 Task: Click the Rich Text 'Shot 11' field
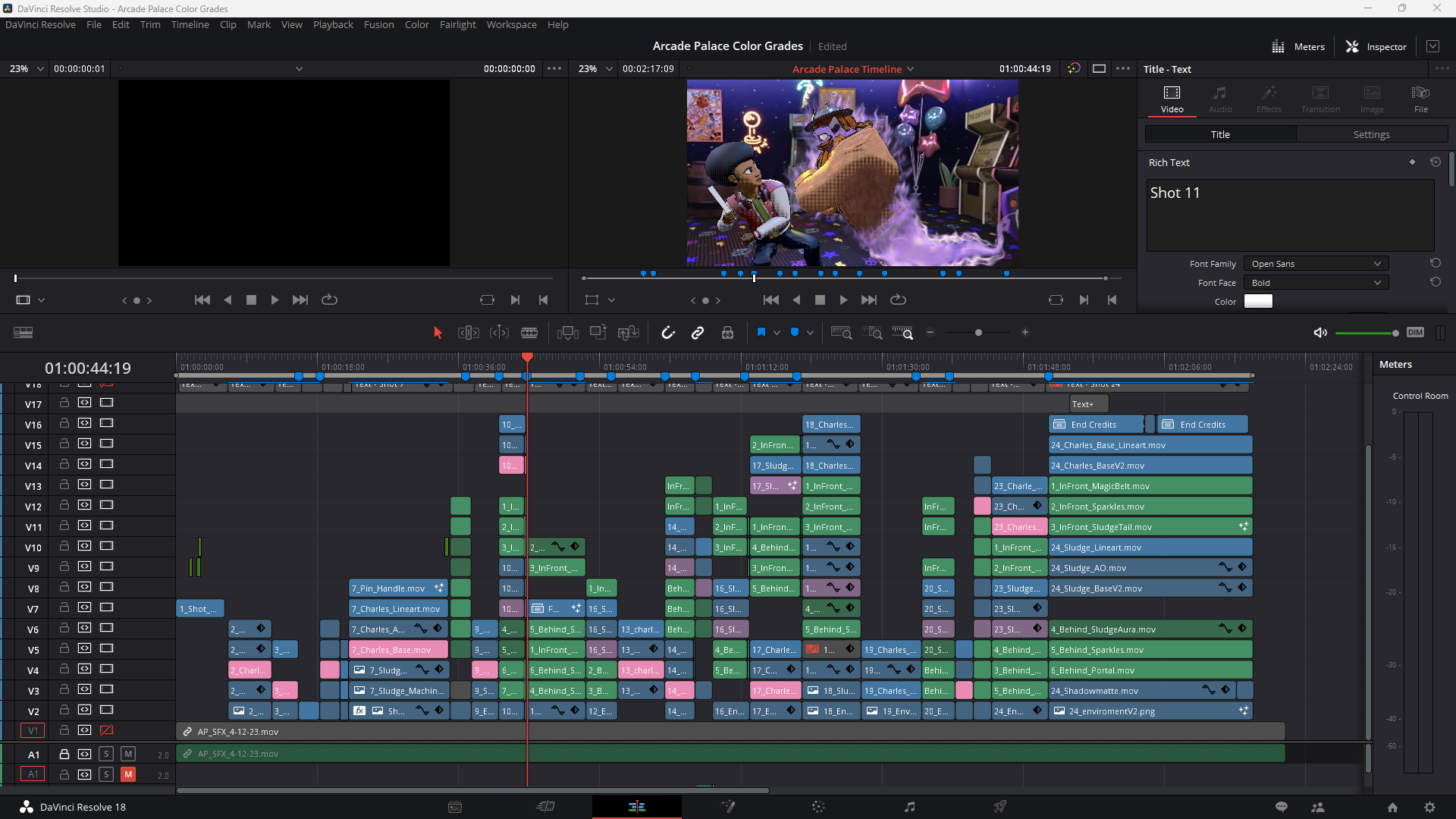[x=1290, y=215]
